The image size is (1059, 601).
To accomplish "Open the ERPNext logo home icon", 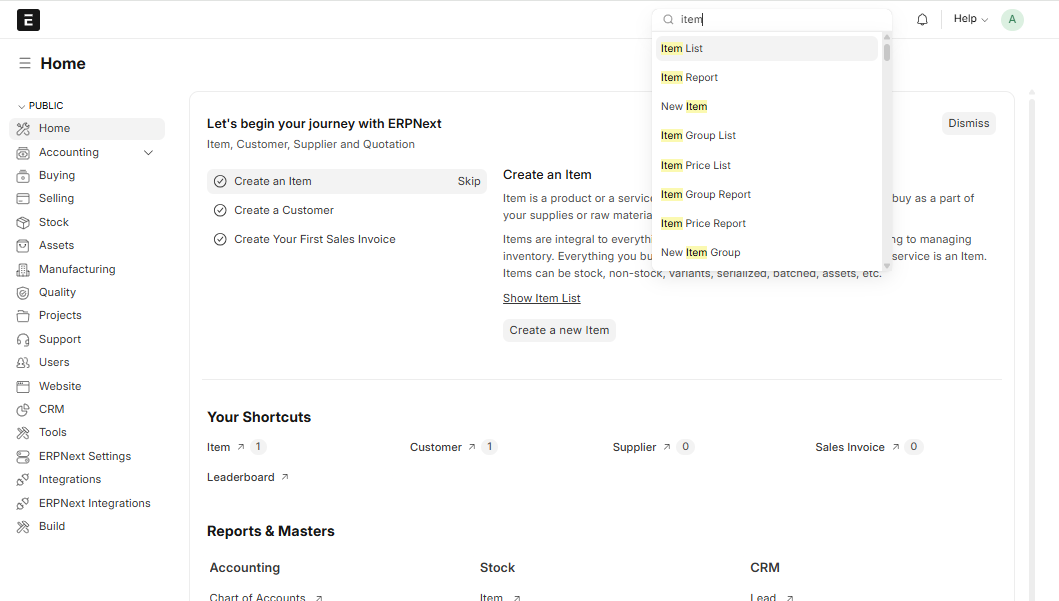I will click(x=28, y=20).
